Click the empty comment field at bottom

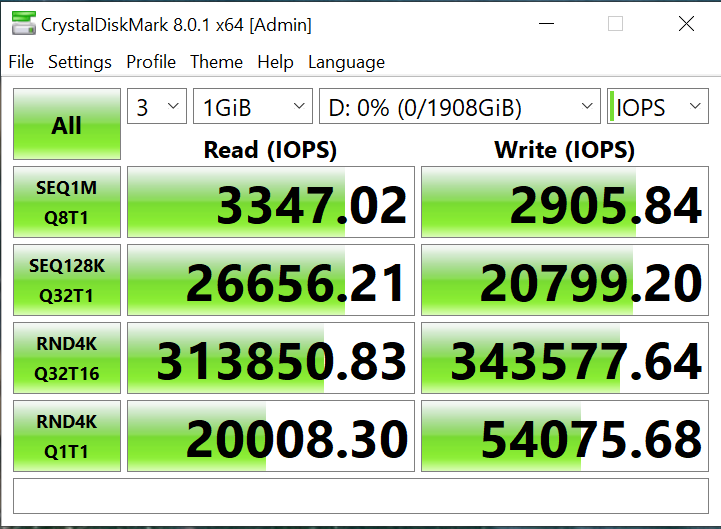[361, 496]
